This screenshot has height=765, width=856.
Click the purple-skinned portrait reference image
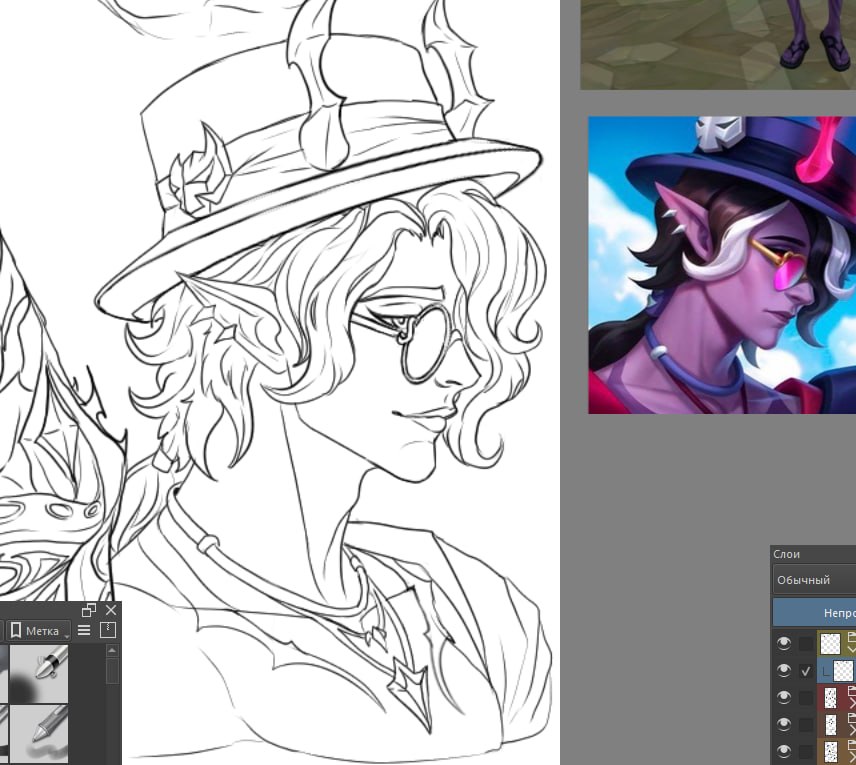pyautogui.click(x=722, y=265)
